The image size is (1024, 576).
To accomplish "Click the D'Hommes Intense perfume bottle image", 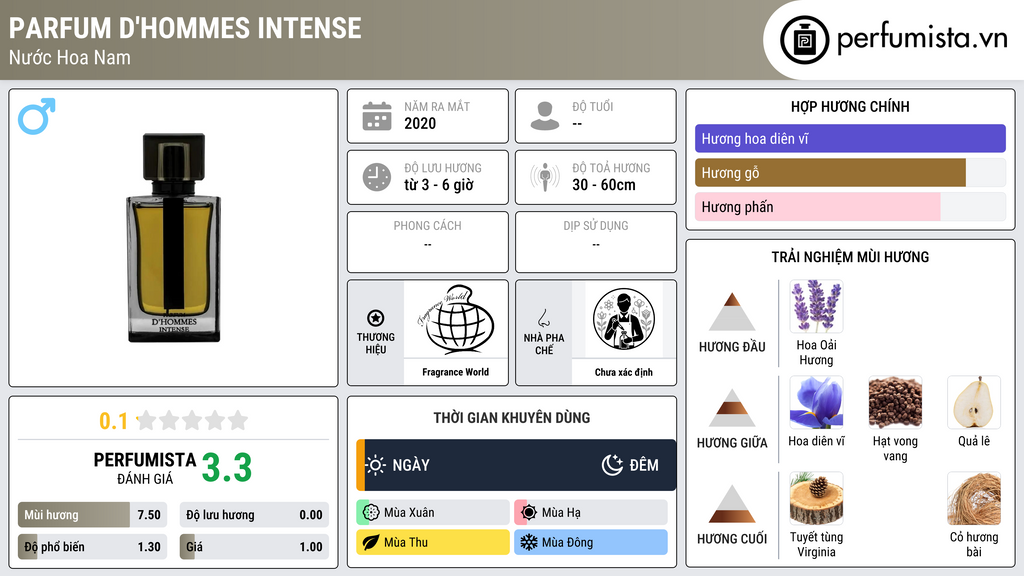I will click(x=173, y=238).
